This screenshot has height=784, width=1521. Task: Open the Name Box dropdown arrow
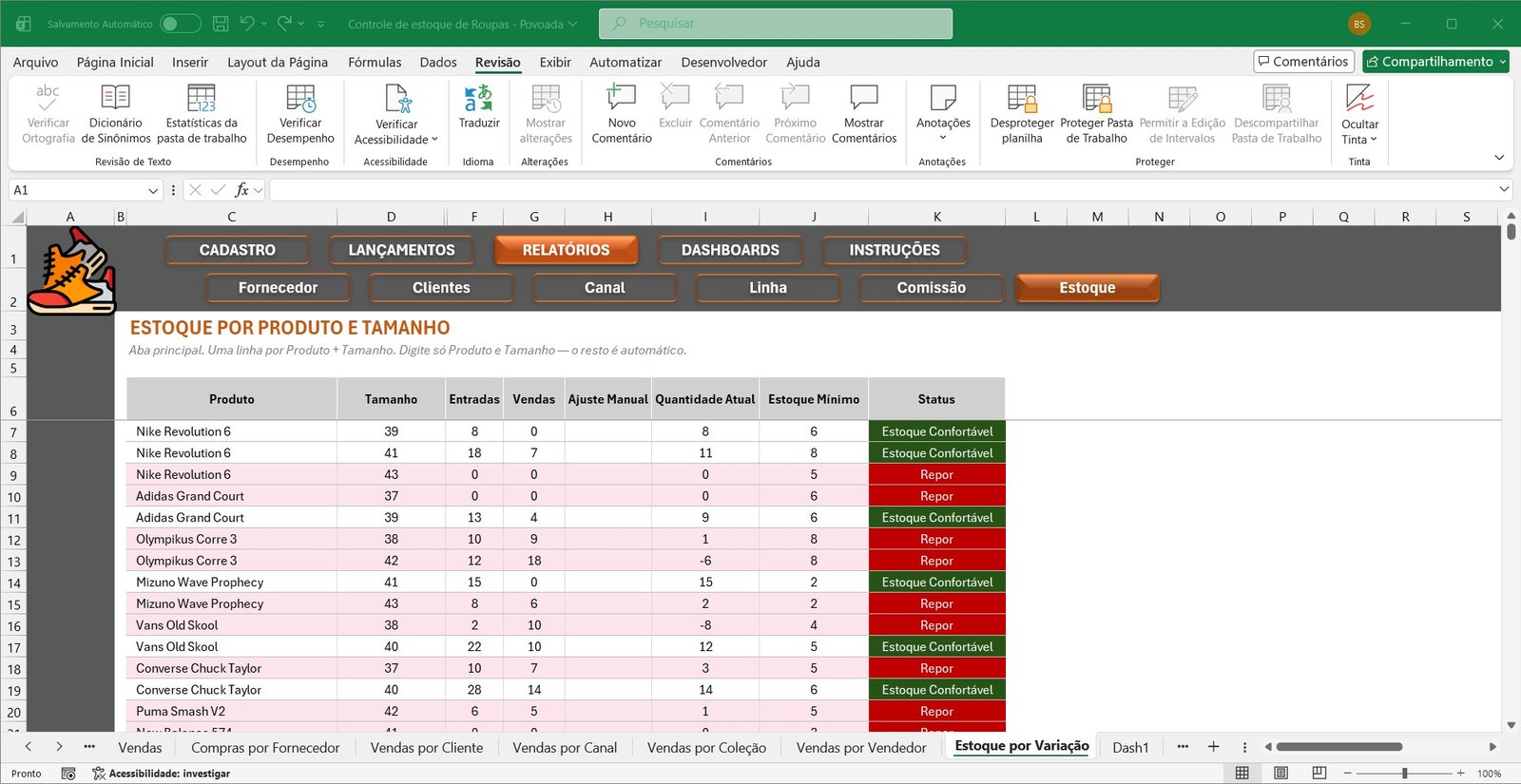(x=153, y=191)
